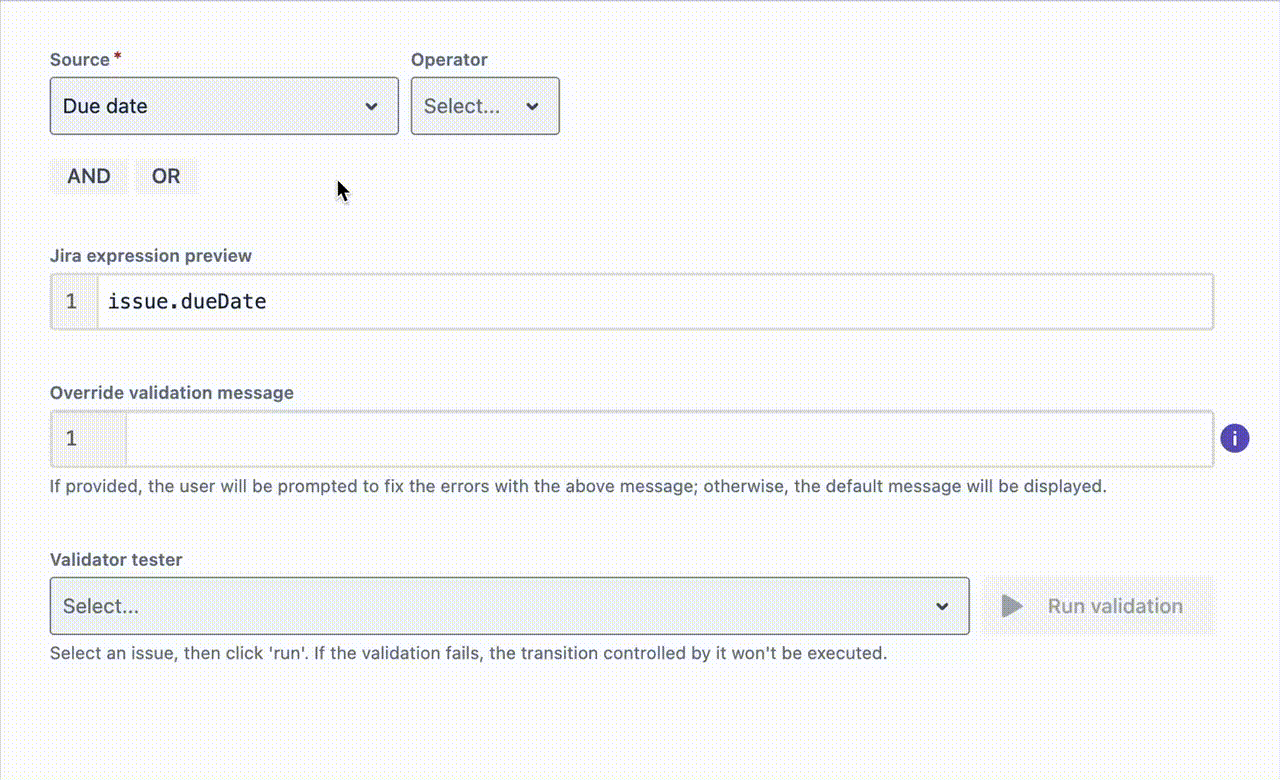The width and height of the screenshot is (1280, 780).
Task: Open the Operator selection dropdown
Action: 485,106
